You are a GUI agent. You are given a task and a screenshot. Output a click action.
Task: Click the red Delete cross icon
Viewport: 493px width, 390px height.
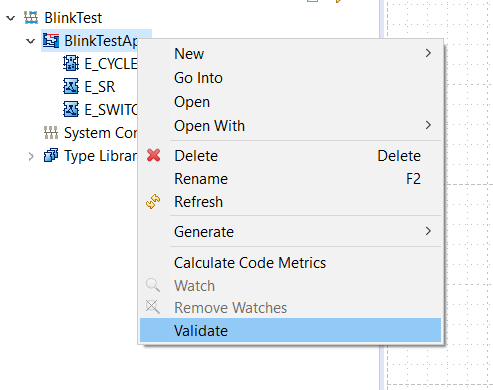point(153,155)
